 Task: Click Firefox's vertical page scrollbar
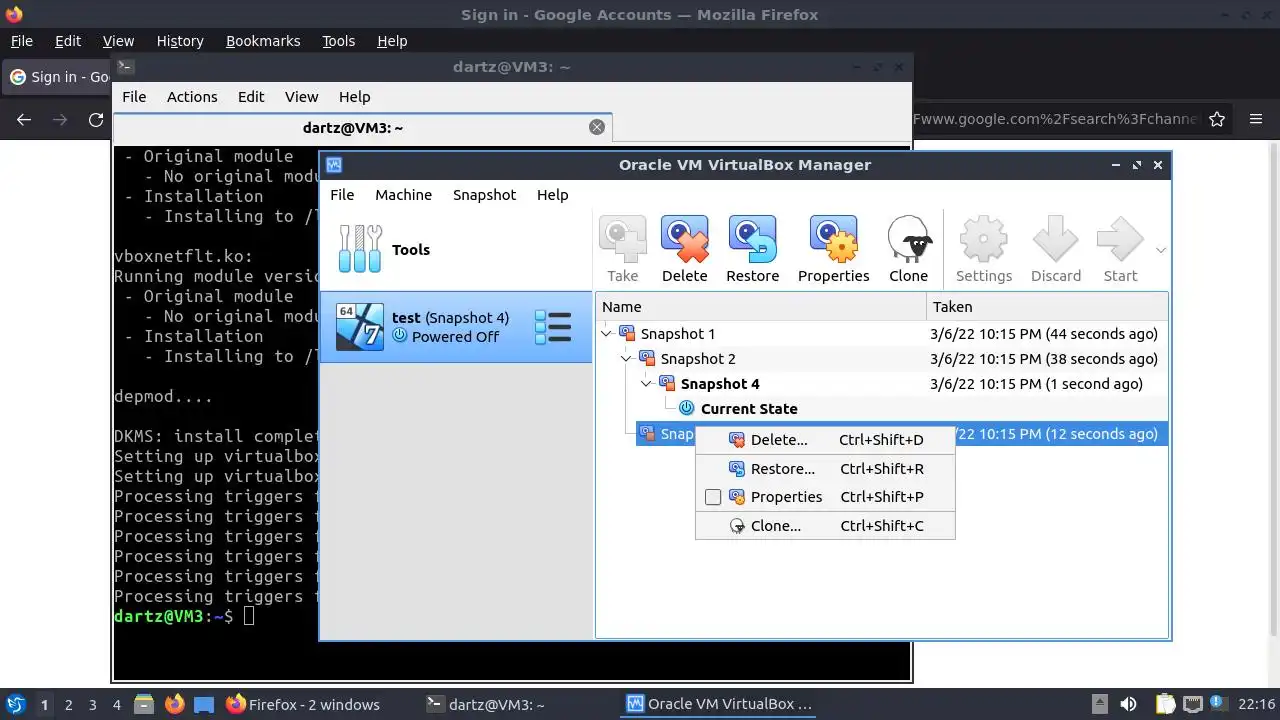click(x=1273, y=388)
